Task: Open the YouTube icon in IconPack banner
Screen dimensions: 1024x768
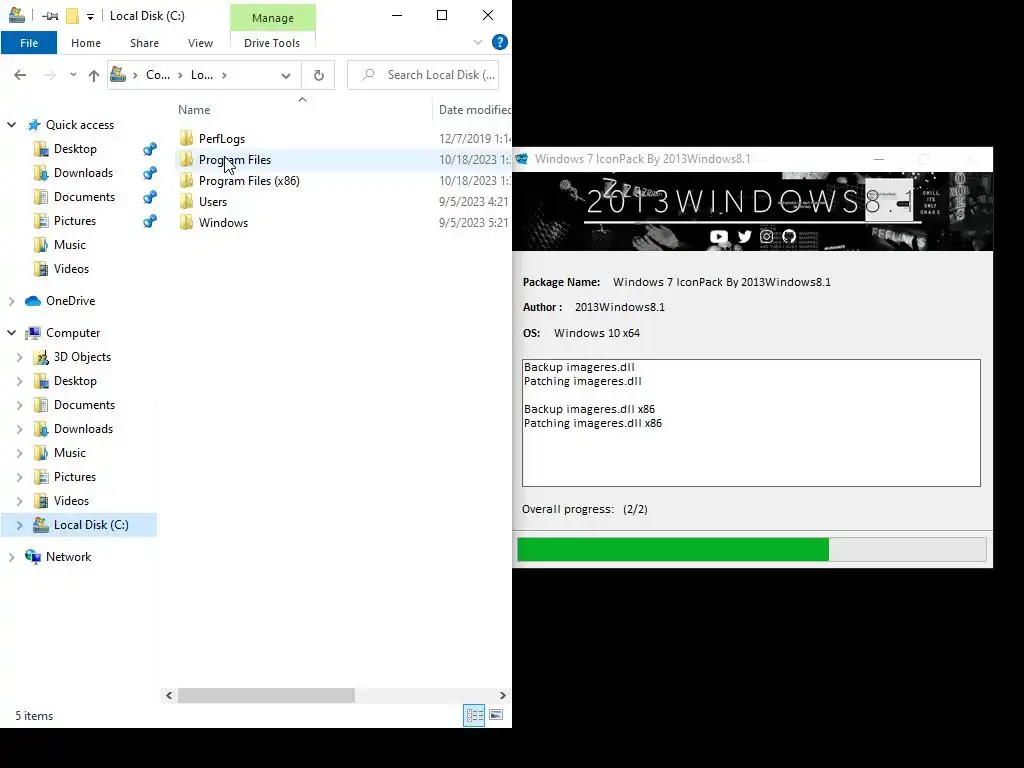Action: [x=718, y=236]
